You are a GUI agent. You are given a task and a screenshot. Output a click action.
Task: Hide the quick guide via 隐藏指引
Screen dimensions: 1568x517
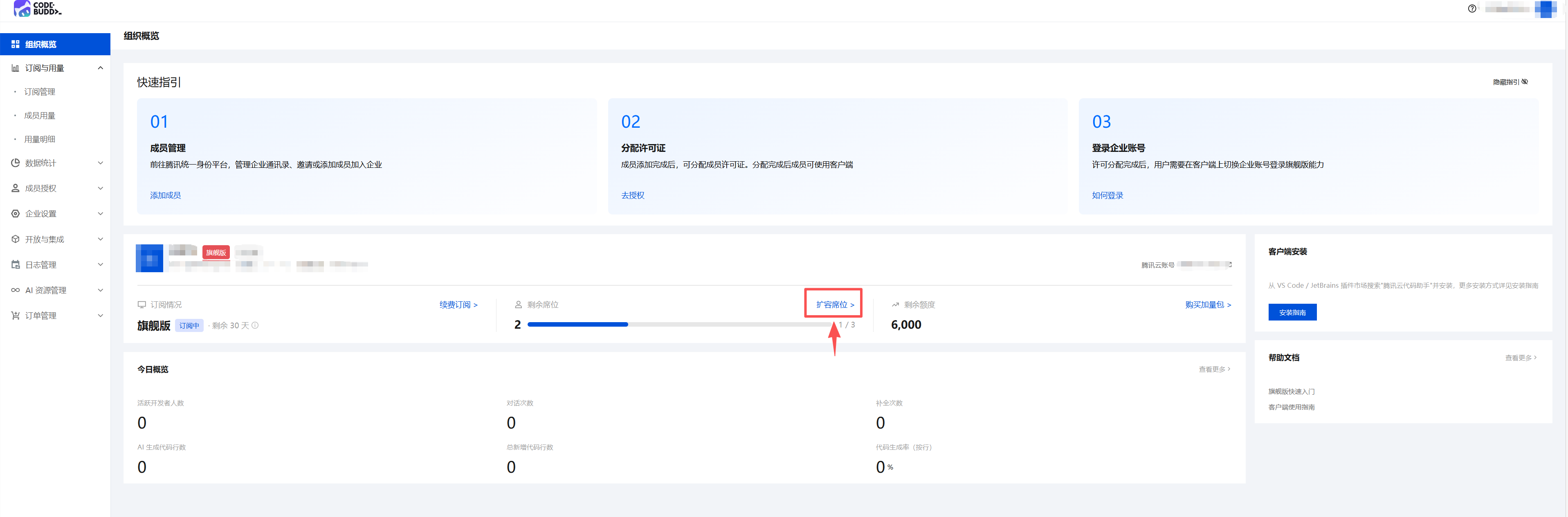click(x=1510, y=81)
